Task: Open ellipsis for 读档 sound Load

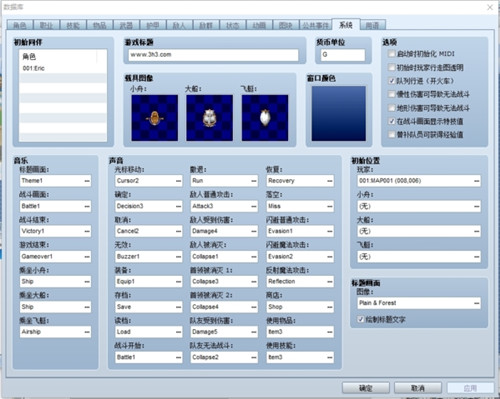Action: pyautogui.click(x=179, y=332)
